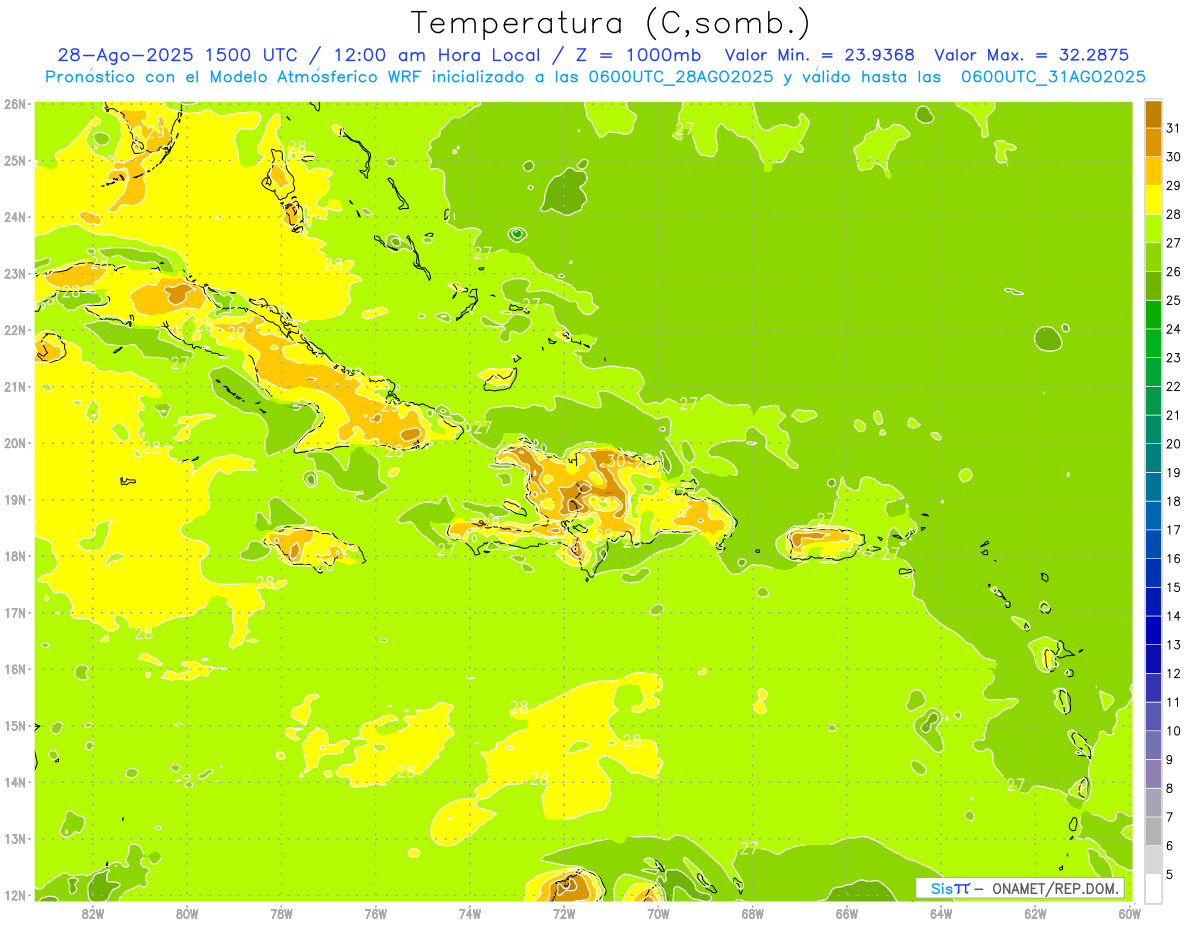Click the bright yellow swatch between 28 and 29
The width and height of the screenshot is (1200, 927).
tap(1153, 200)
